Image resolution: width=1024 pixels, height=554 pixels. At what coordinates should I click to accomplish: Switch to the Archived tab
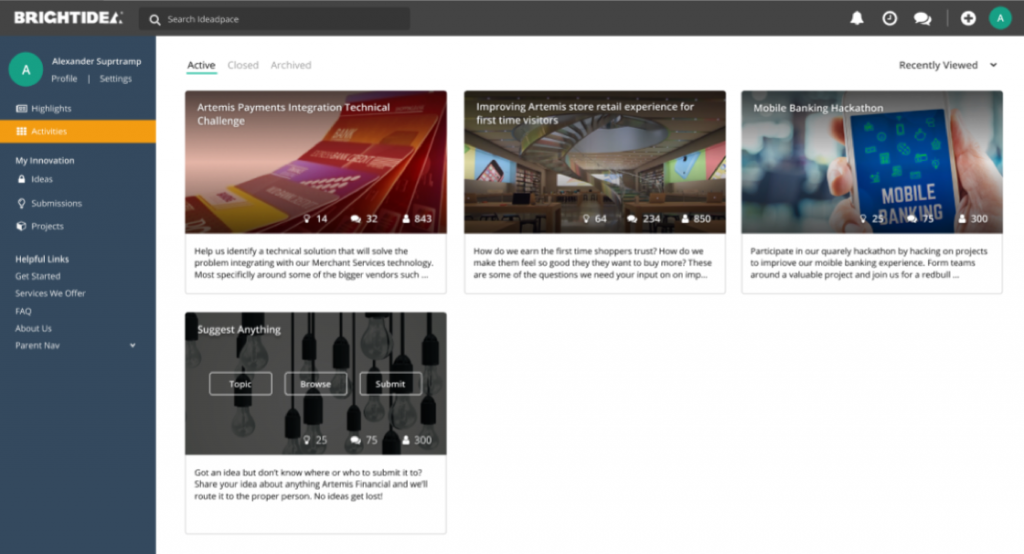(x=291, y=65)
